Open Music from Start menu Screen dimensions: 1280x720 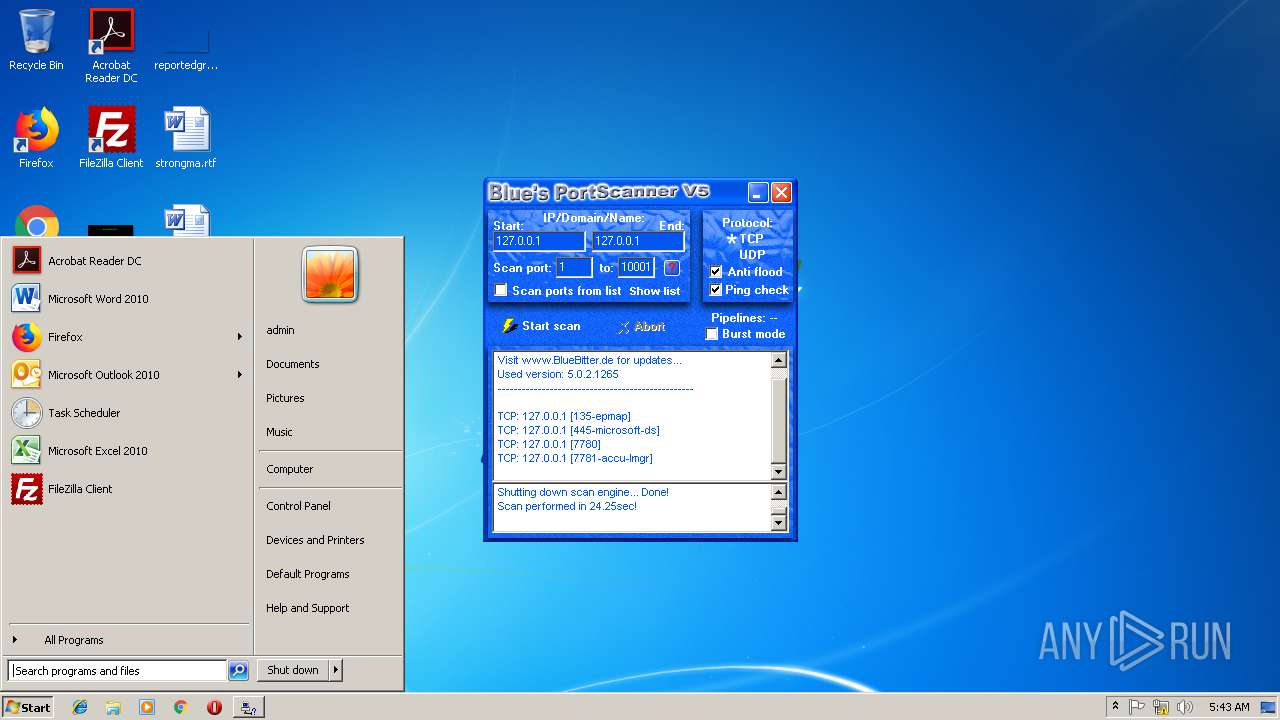click(x=279, y=432)
